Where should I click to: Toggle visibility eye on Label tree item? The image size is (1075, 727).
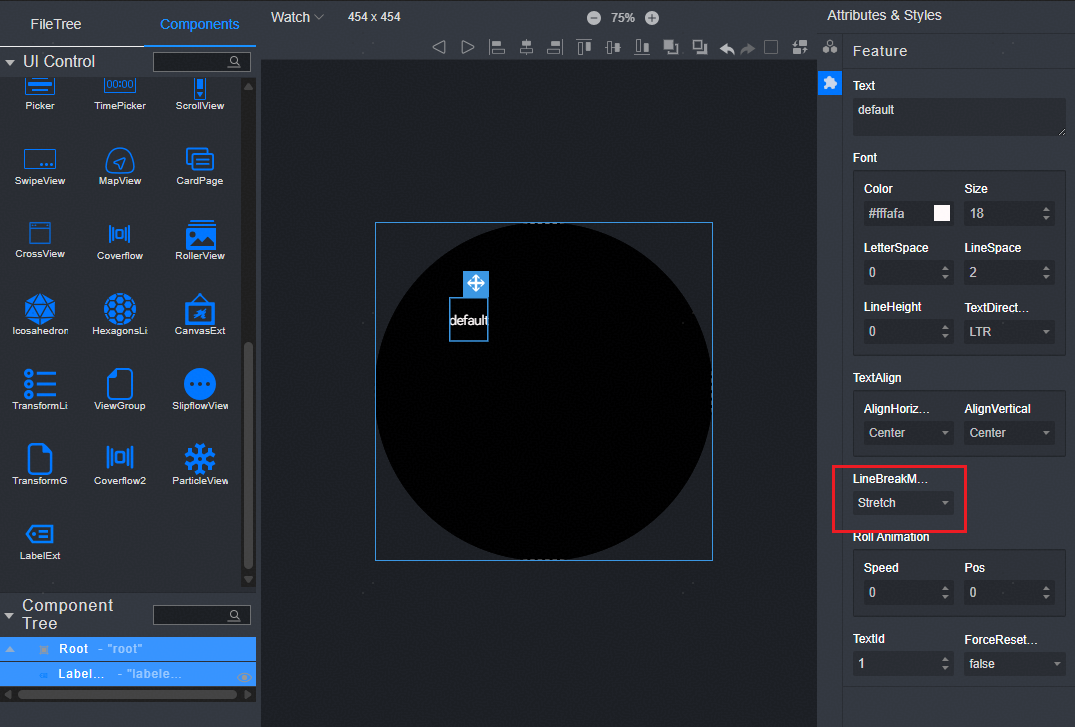coord(243,676)
